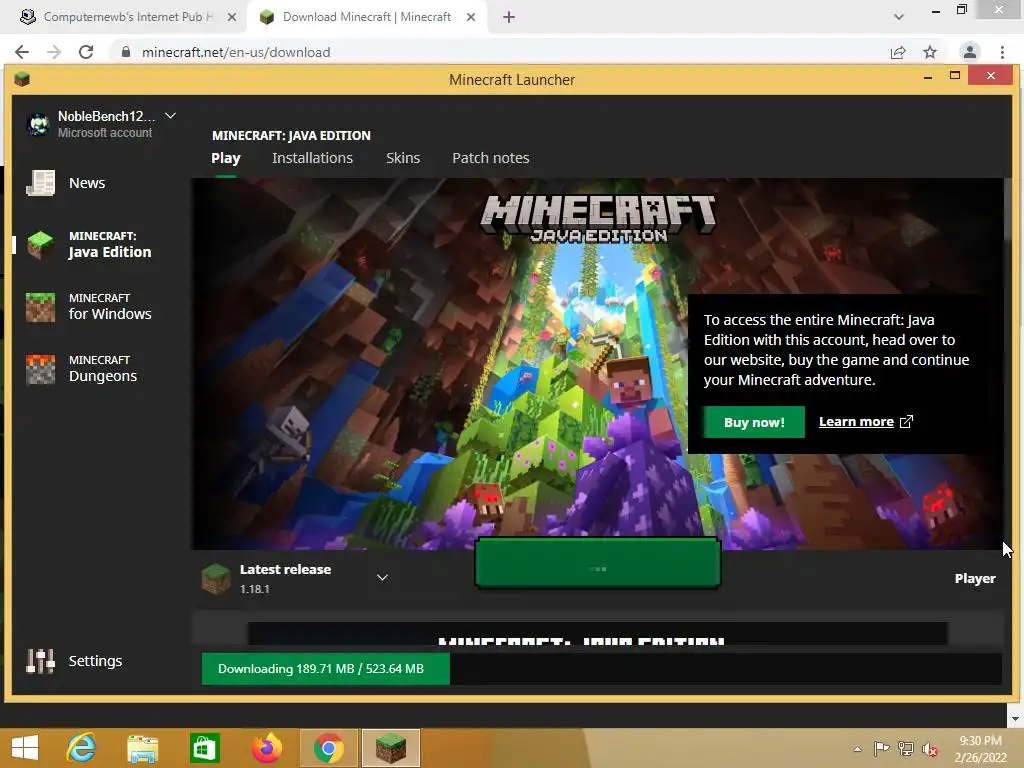Open Action Center flag icon

[882, 749]
